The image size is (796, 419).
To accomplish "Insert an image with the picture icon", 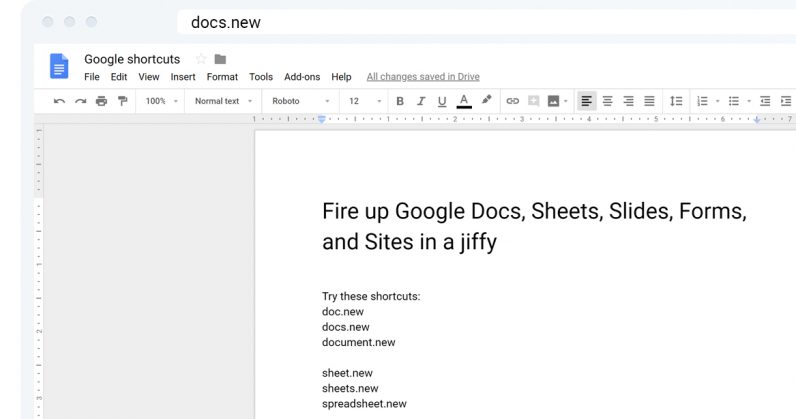I will pos(553,101).
